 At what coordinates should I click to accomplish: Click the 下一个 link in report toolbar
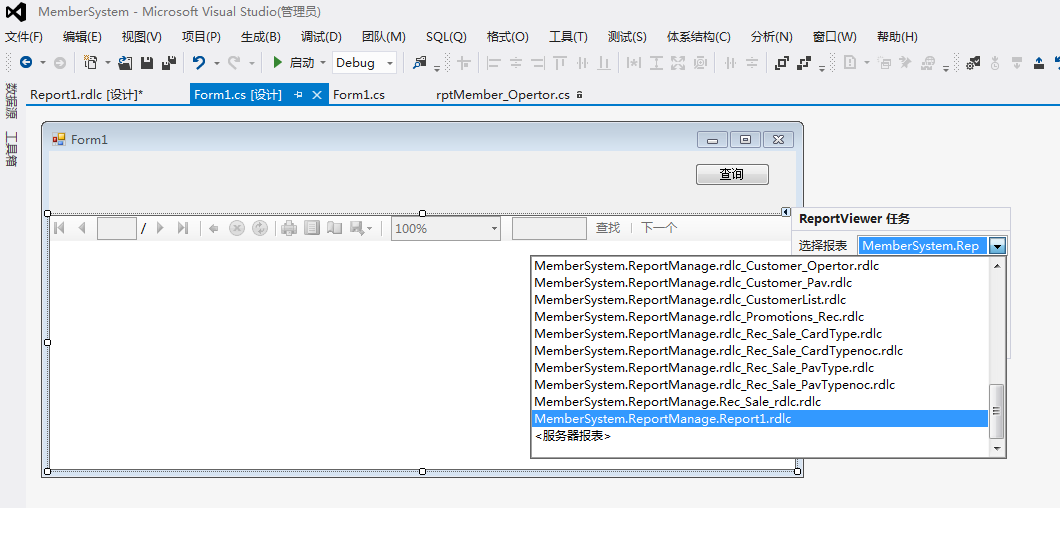coord(658,228)
